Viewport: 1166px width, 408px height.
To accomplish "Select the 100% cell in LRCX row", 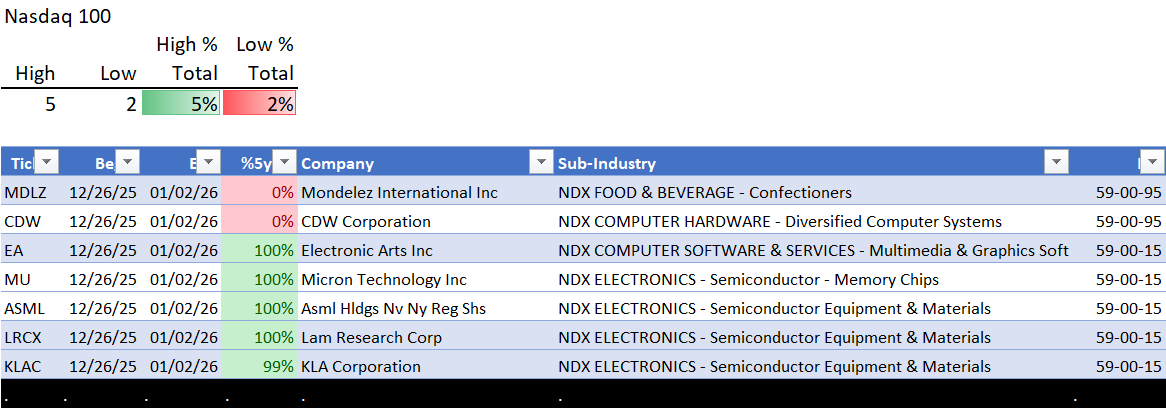I will [260, 337].
